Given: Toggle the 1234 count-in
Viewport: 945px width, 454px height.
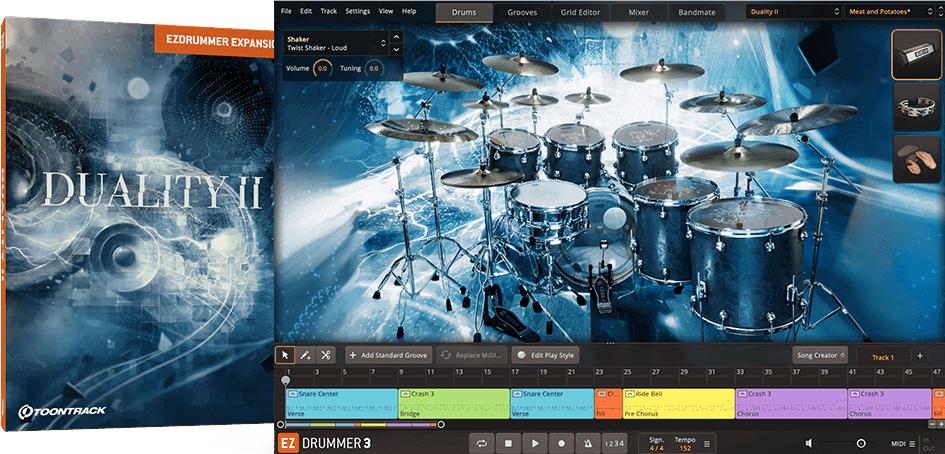Looking at the screenshot, I should (614, 443).
